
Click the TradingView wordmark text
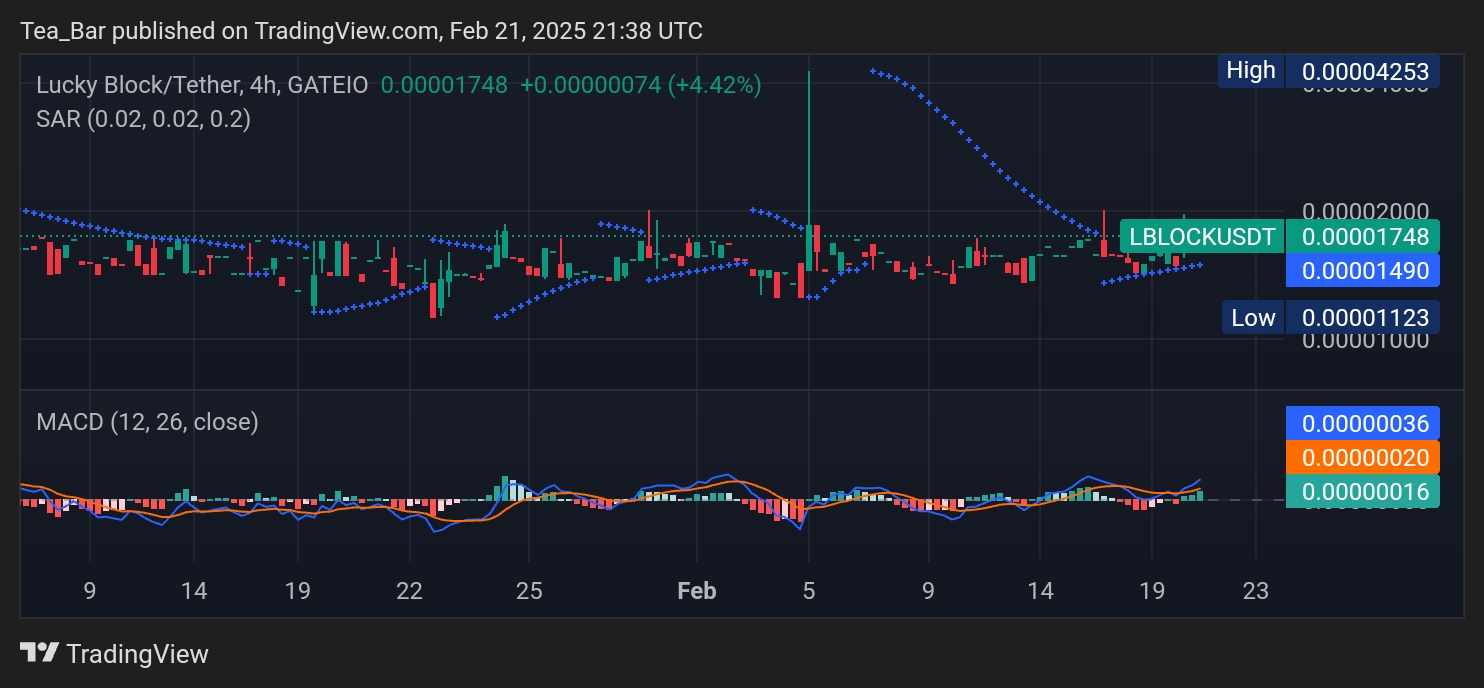pyautogui.click(x=137, y=654)
